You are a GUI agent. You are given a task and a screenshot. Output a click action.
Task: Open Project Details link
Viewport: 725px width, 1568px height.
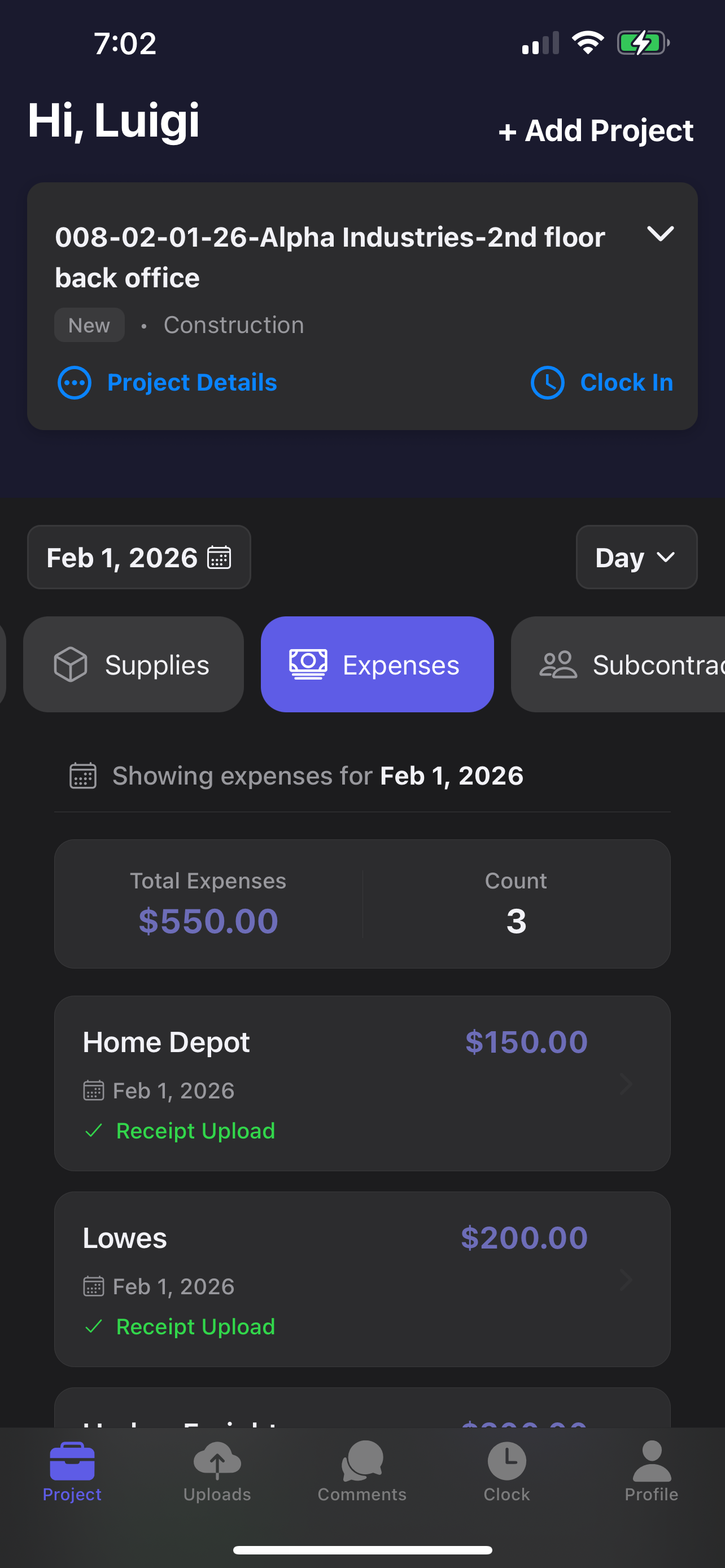[x=192, y=383]
